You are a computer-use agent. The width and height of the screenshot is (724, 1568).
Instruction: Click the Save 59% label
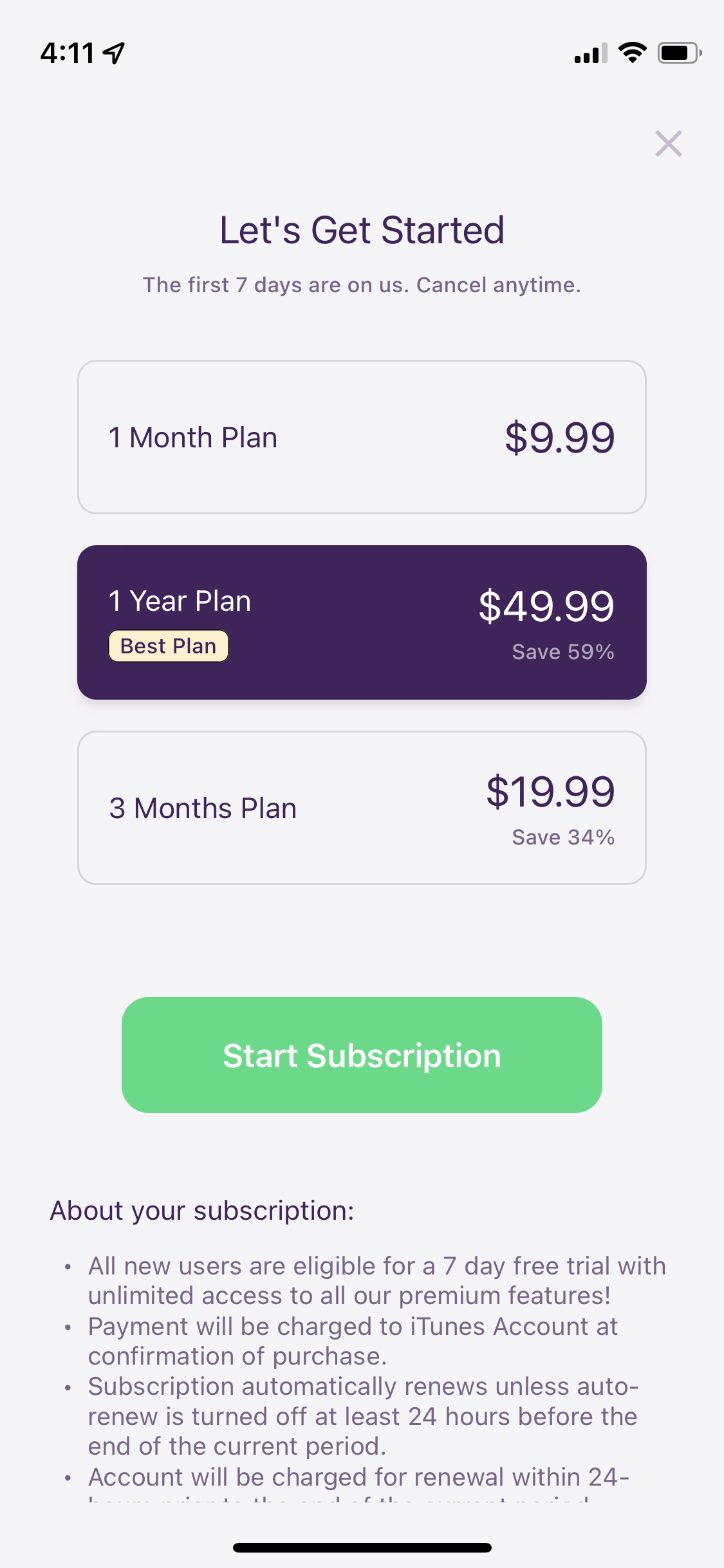click(562, 651)
